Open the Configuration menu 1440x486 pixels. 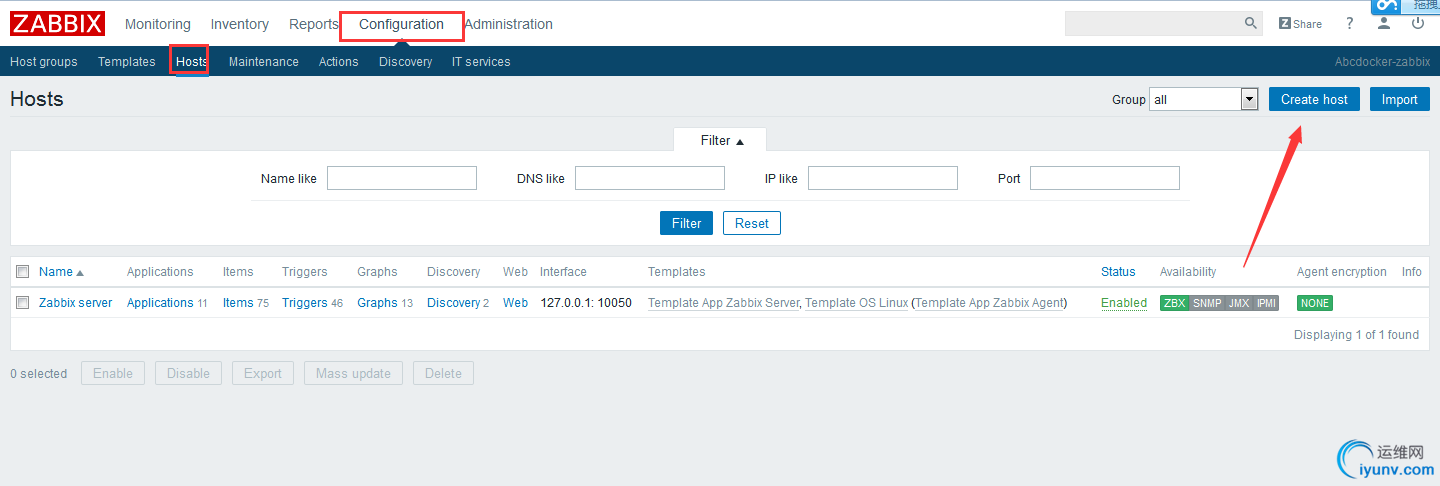tap(401, 24)
